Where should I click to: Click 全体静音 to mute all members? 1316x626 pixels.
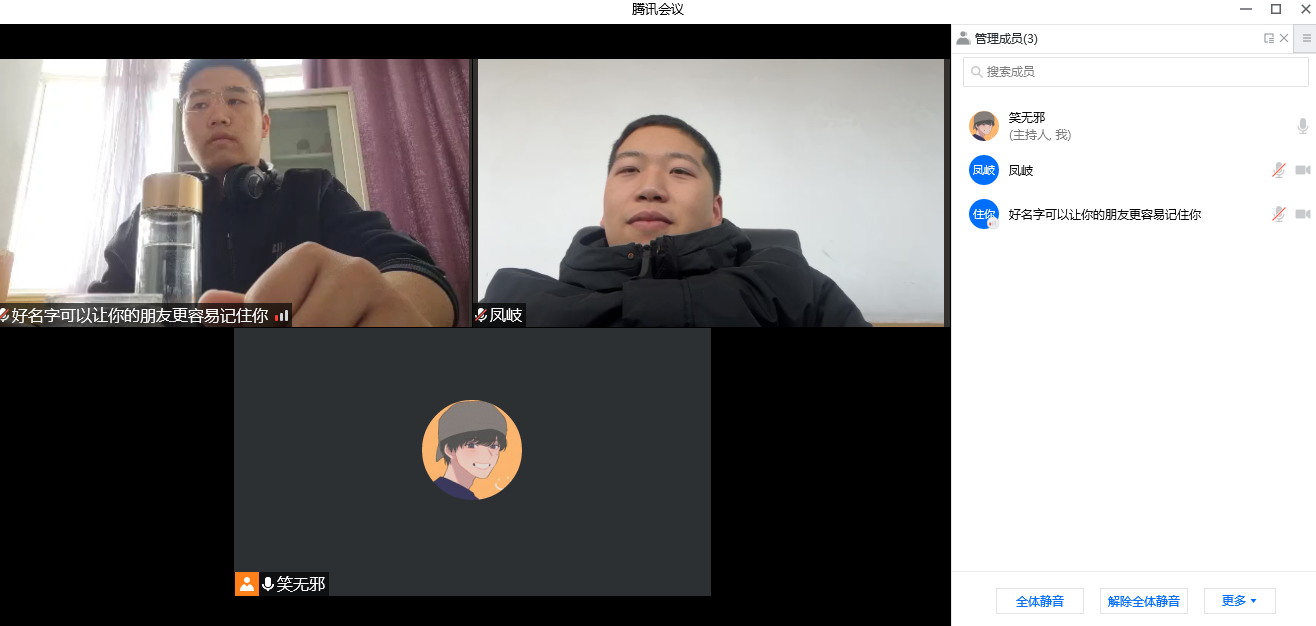coord(1040,601)
